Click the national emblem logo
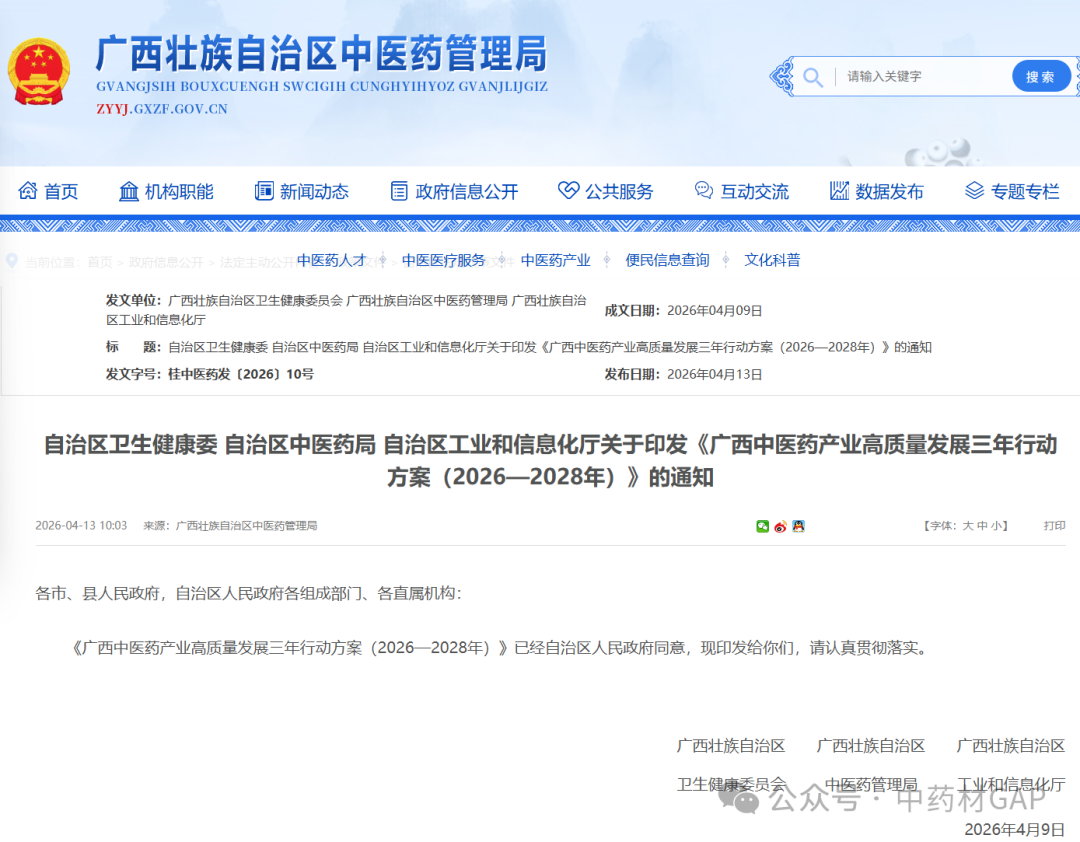This screenshot has height=842, width=1080. point(39,72)
